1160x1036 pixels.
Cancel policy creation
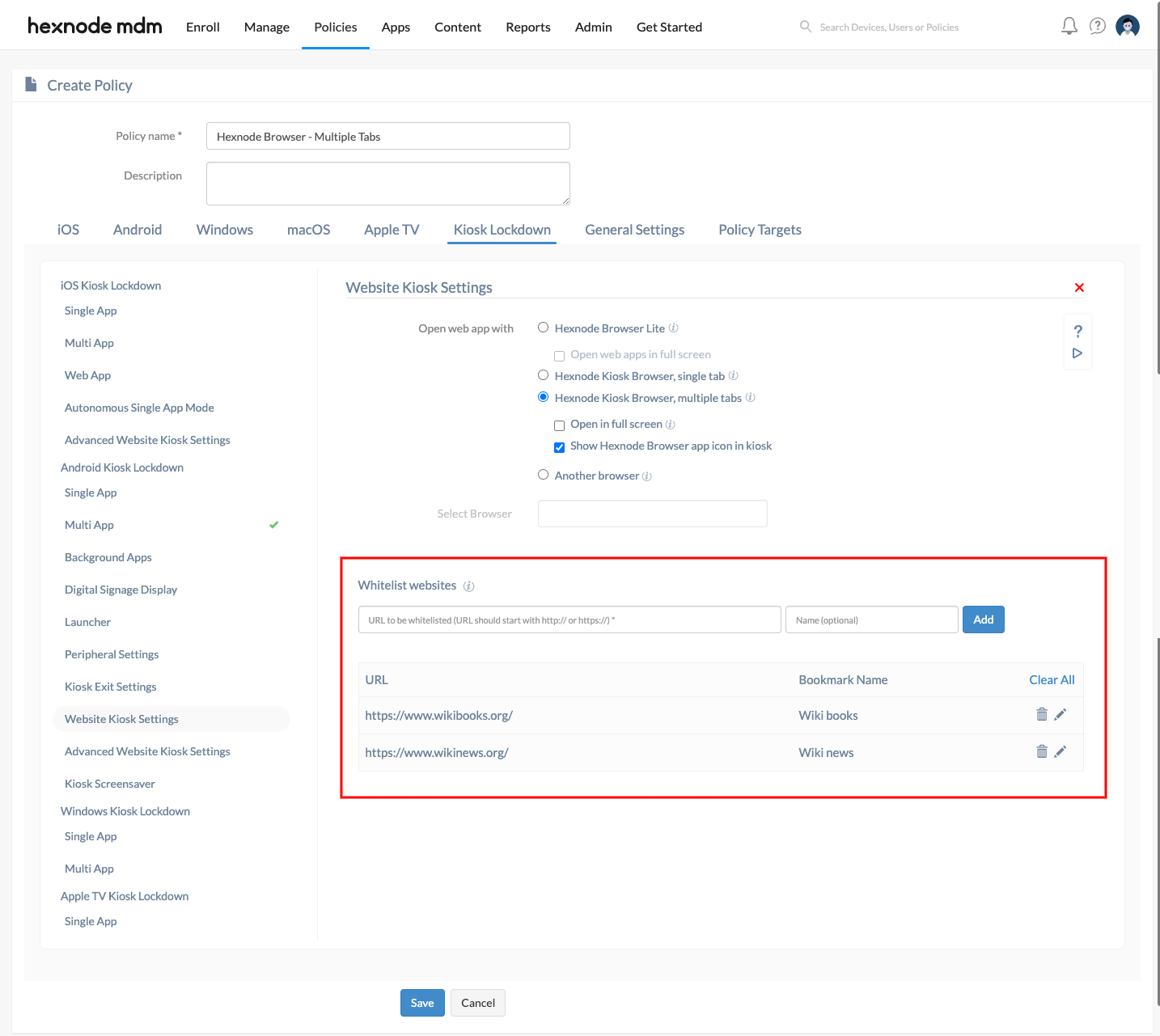tap(478, 1003)
